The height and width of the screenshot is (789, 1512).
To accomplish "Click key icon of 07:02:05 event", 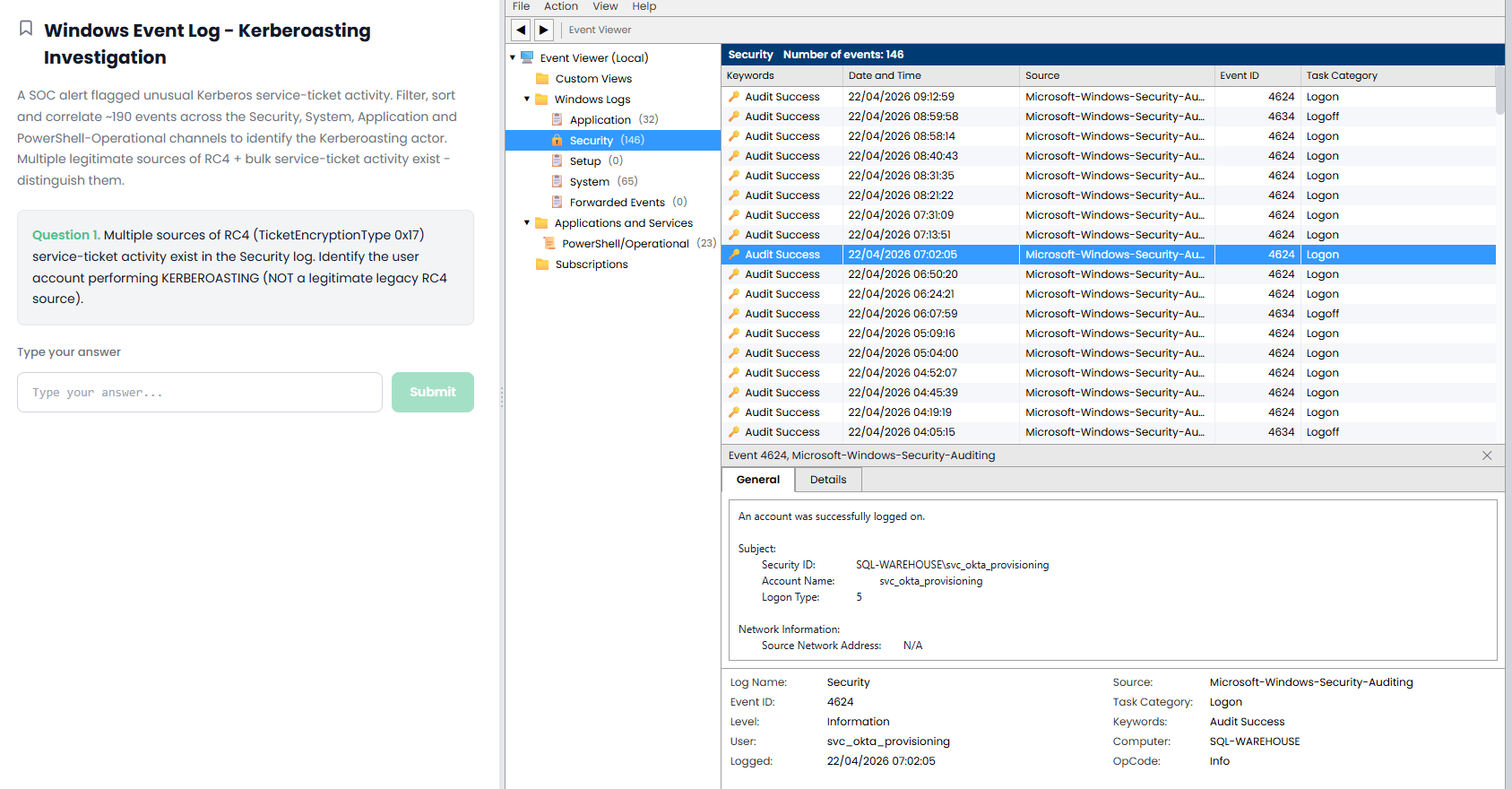I will [734, 255].
